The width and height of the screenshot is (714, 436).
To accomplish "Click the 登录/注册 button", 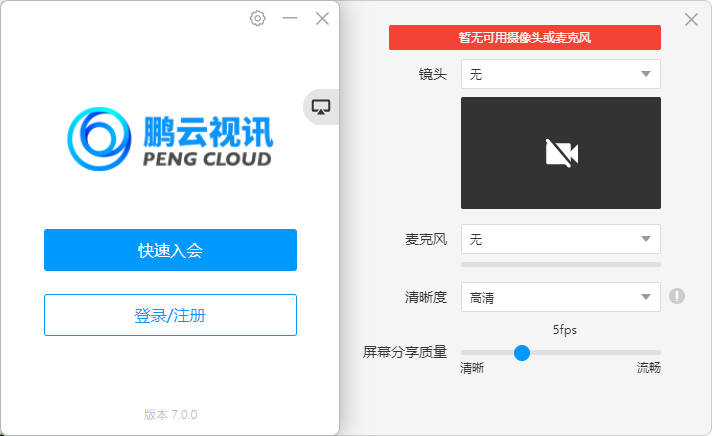I will (x=170, y=315).
